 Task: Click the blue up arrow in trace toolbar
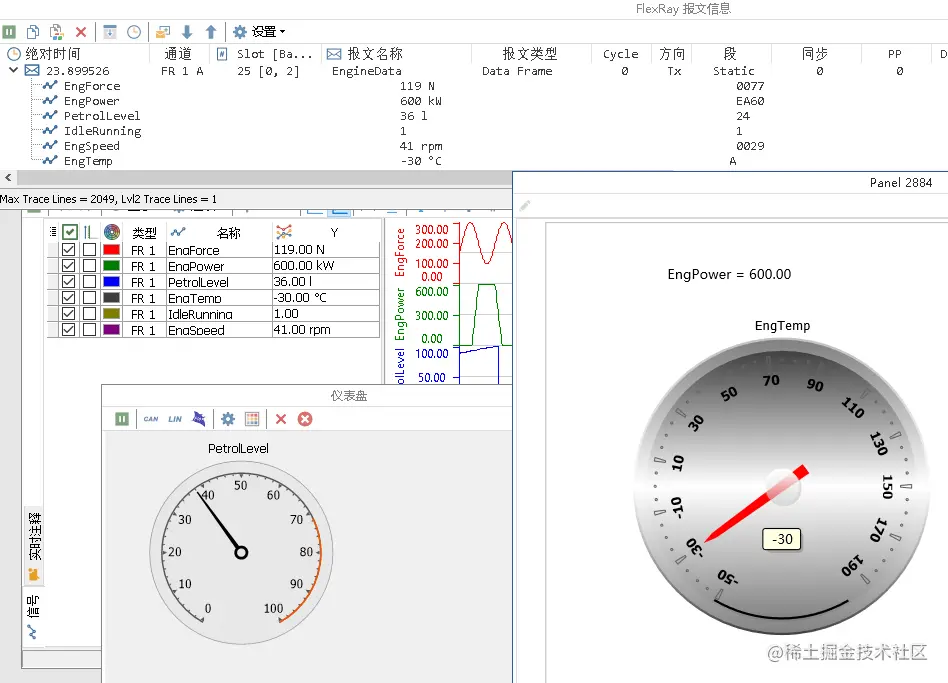click(211, 32)
